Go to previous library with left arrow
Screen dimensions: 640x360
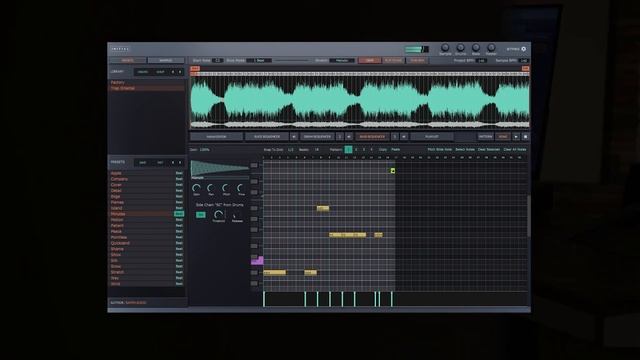[173, 72]
